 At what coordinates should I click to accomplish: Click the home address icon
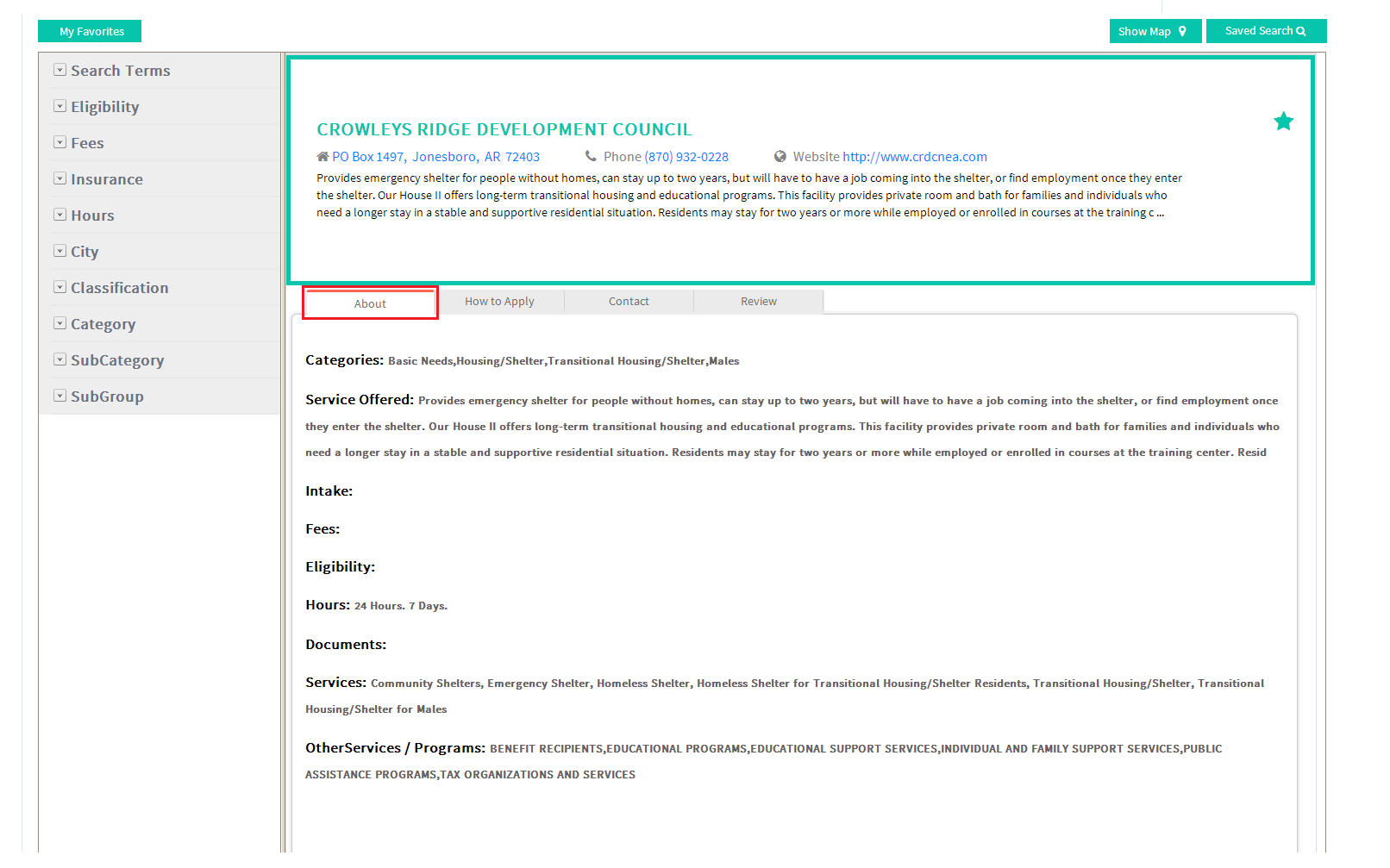click(322, 157)
